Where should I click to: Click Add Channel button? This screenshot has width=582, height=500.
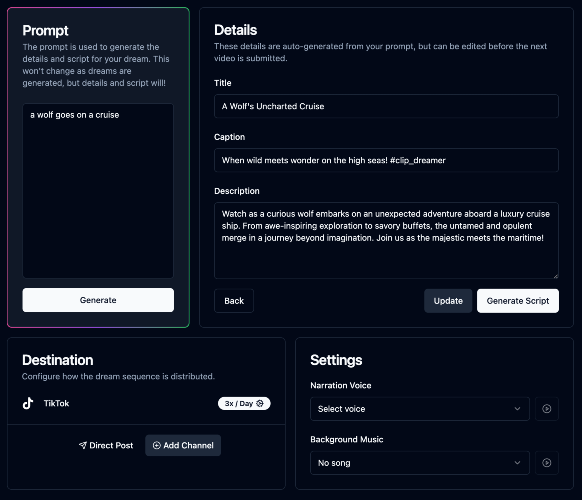tap(183, 445)
